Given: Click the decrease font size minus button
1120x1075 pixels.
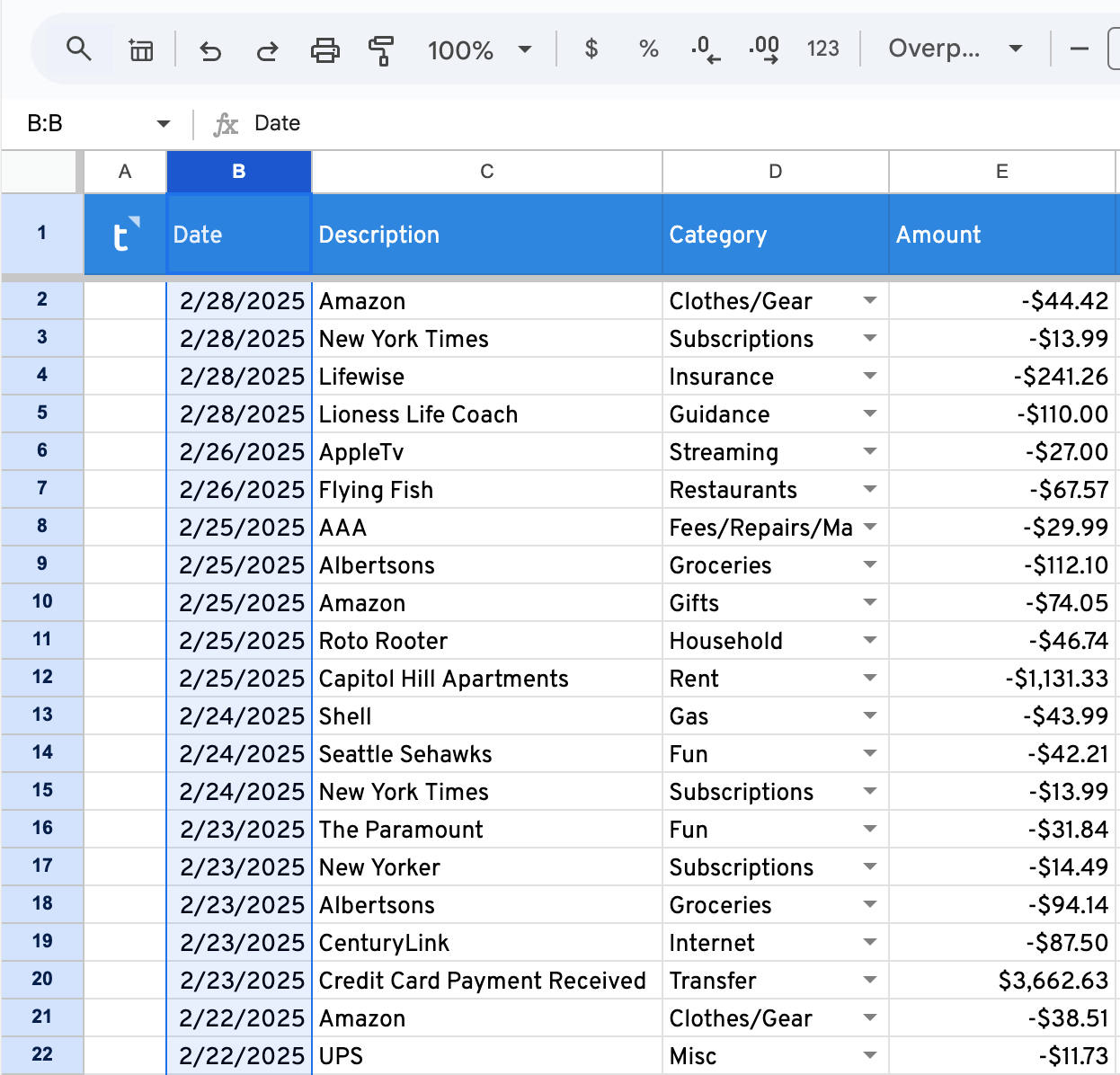Looking at the screenshot, I should pyautogui.click(x=1080, y=49).
